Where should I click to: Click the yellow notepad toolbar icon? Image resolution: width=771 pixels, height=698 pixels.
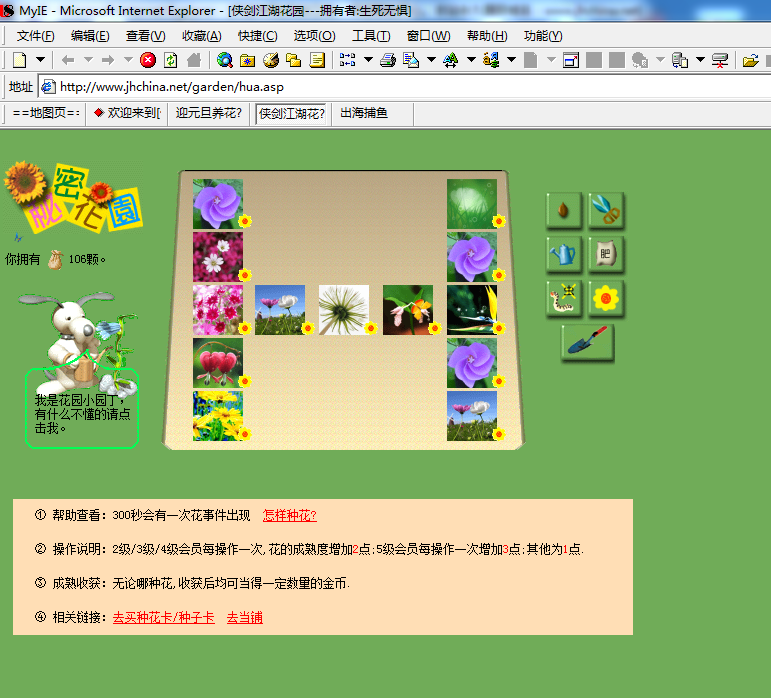(x=317, y=60)
